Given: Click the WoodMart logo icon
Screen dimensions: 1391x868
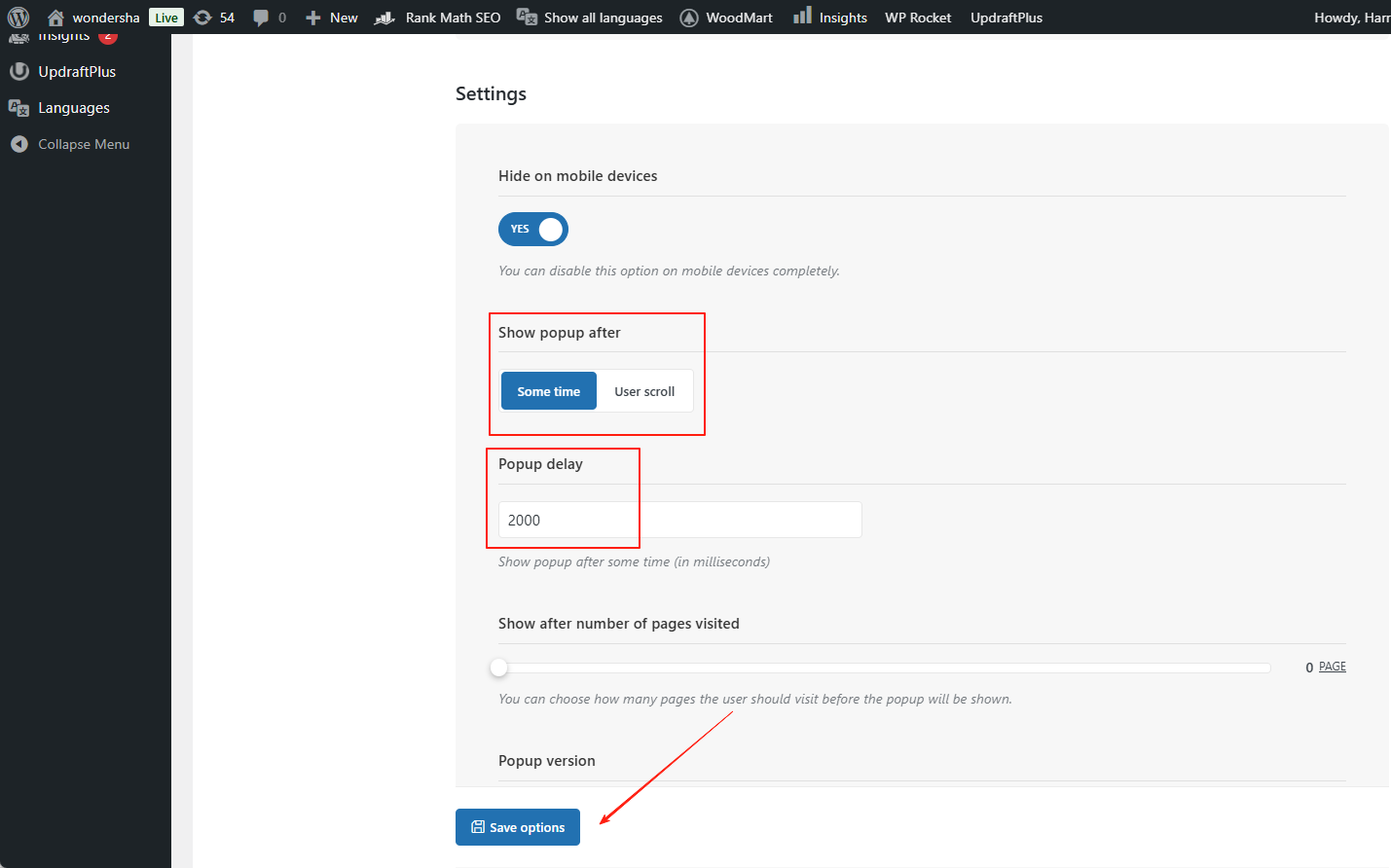Looking at the screenshot, I should click(x=689, y=18).
